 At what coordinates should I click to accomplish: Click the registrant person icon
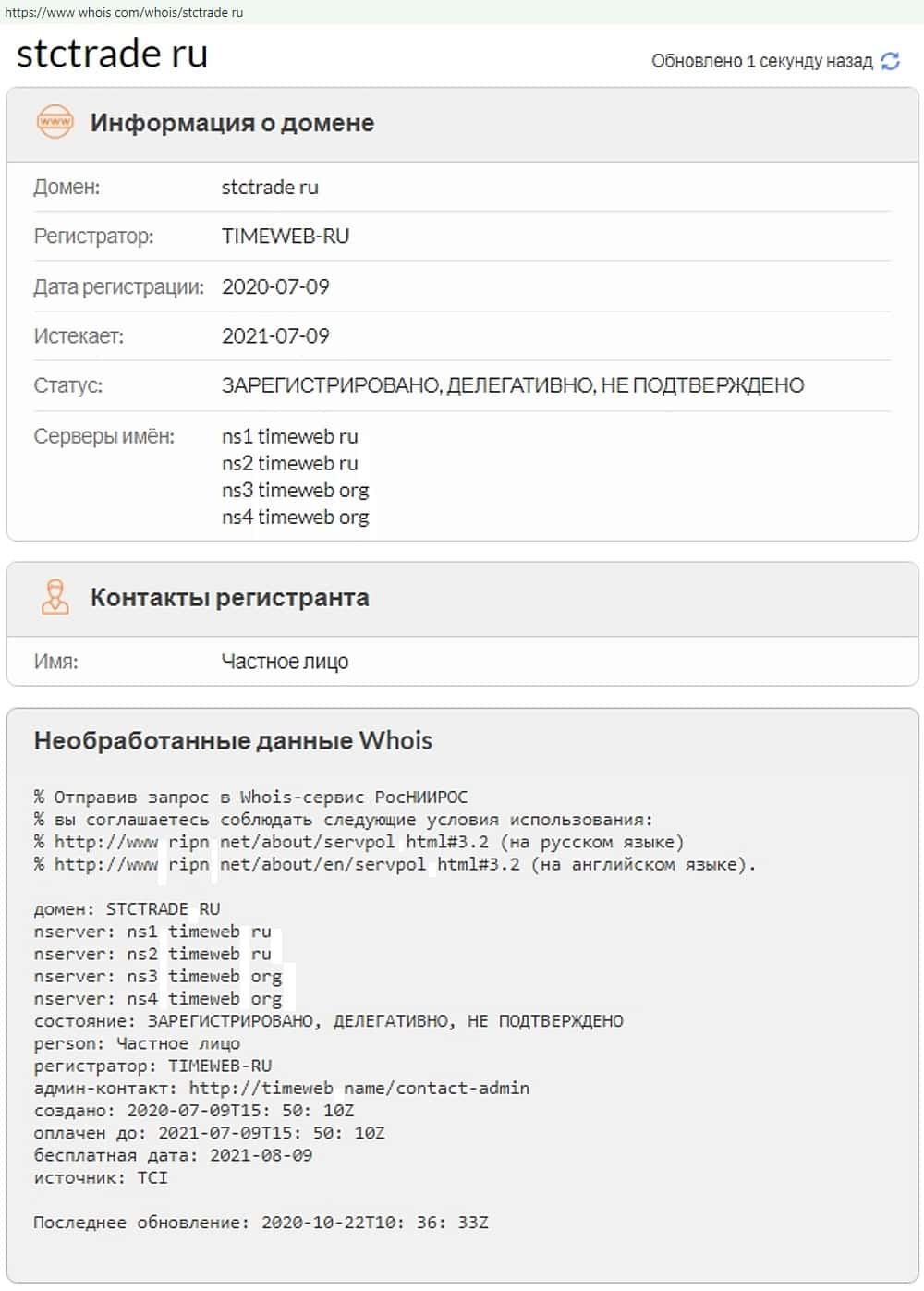[x=55, y=597]
